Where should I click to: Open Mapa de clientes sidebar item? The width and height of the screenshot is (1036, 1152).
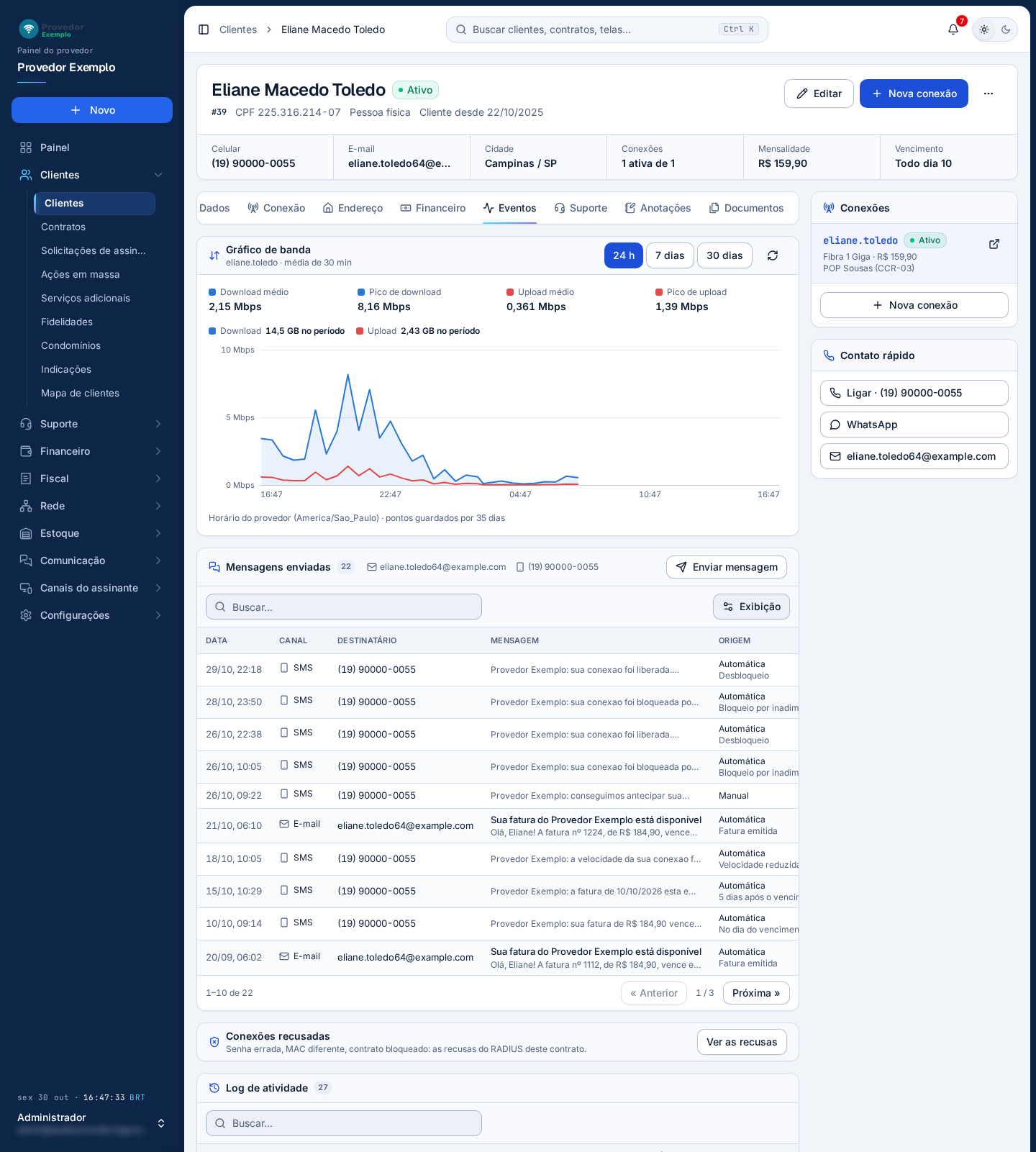click(x=94, y=393)
